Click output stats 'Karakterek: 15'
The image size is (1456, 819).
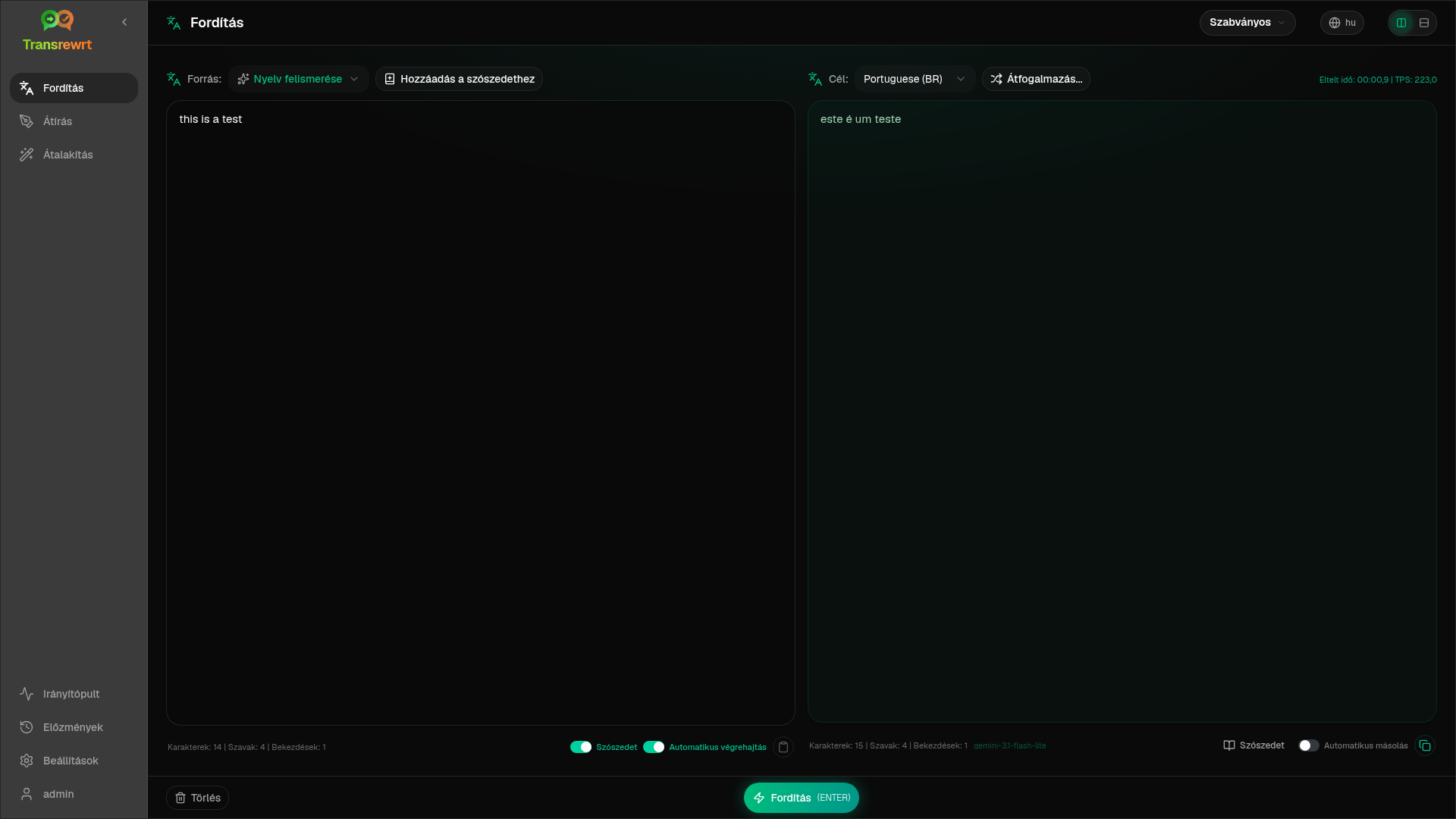[836, 745]
